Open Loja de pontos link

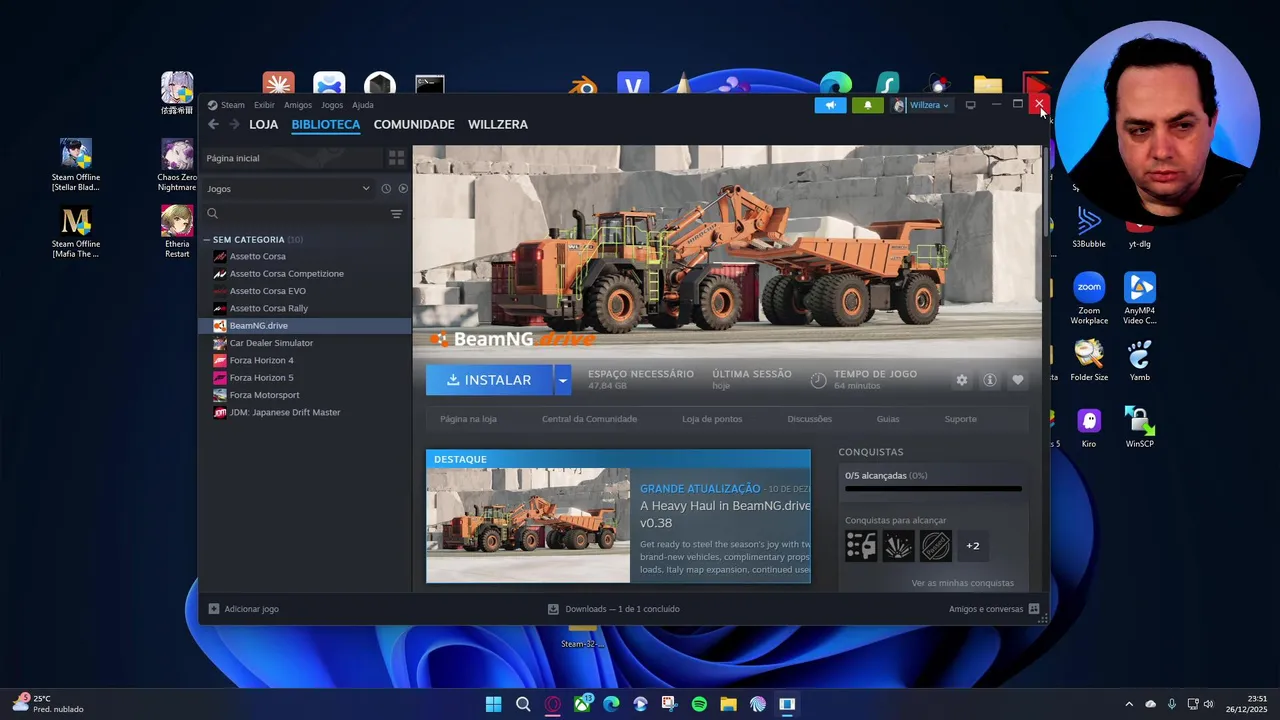click(712, 419)
